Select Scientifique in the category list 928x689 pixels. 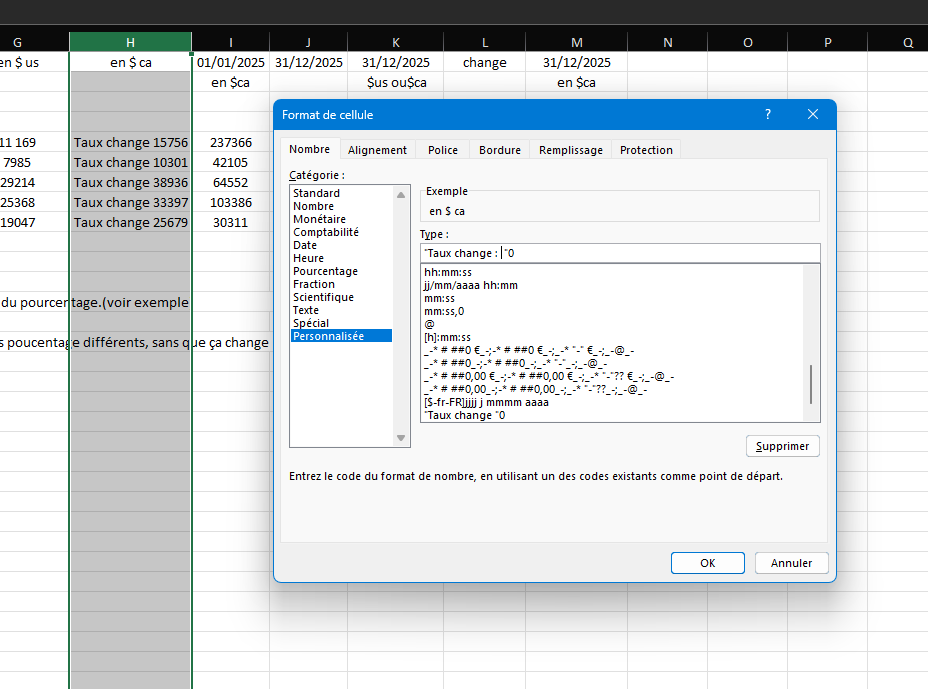coord(323,297)
